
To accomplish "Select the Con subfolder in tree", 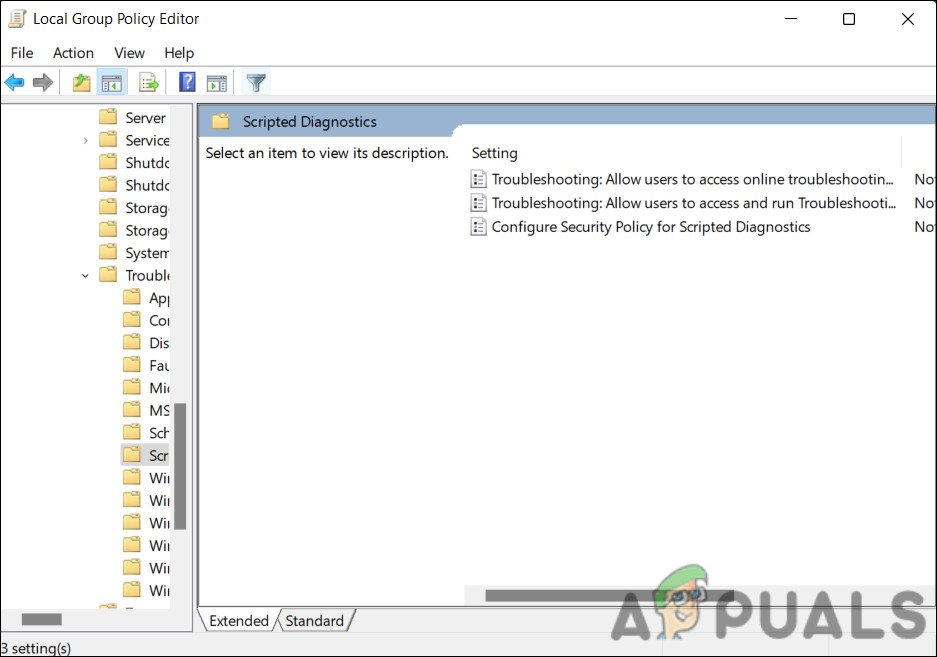I will [x=146, y=320].
